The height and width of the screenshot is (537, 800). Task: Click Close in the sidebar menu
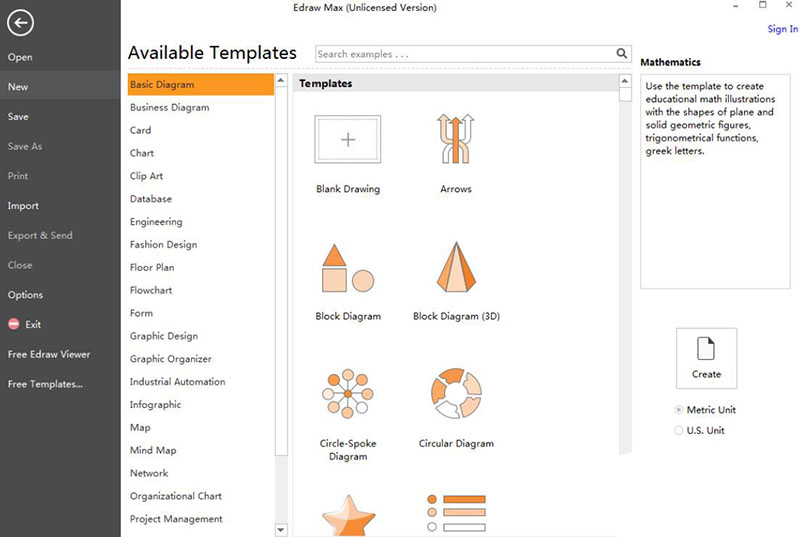[20, 265]
